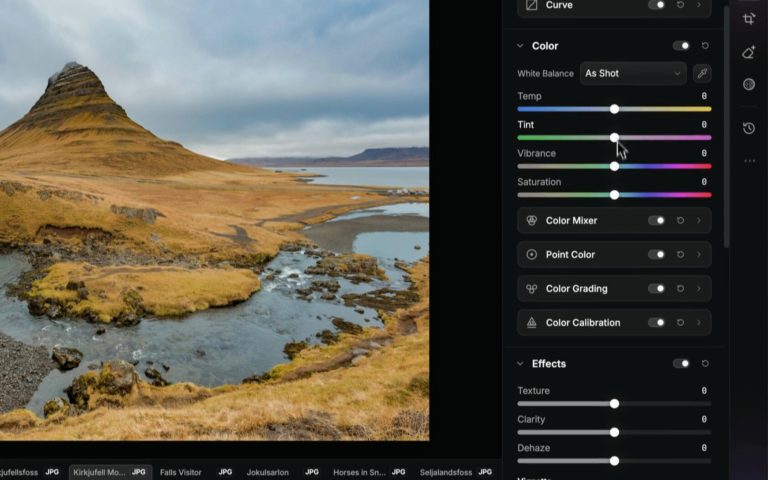Click the Effects section heading
Viewport: 768px width, 480px height.
click(549, 363)
